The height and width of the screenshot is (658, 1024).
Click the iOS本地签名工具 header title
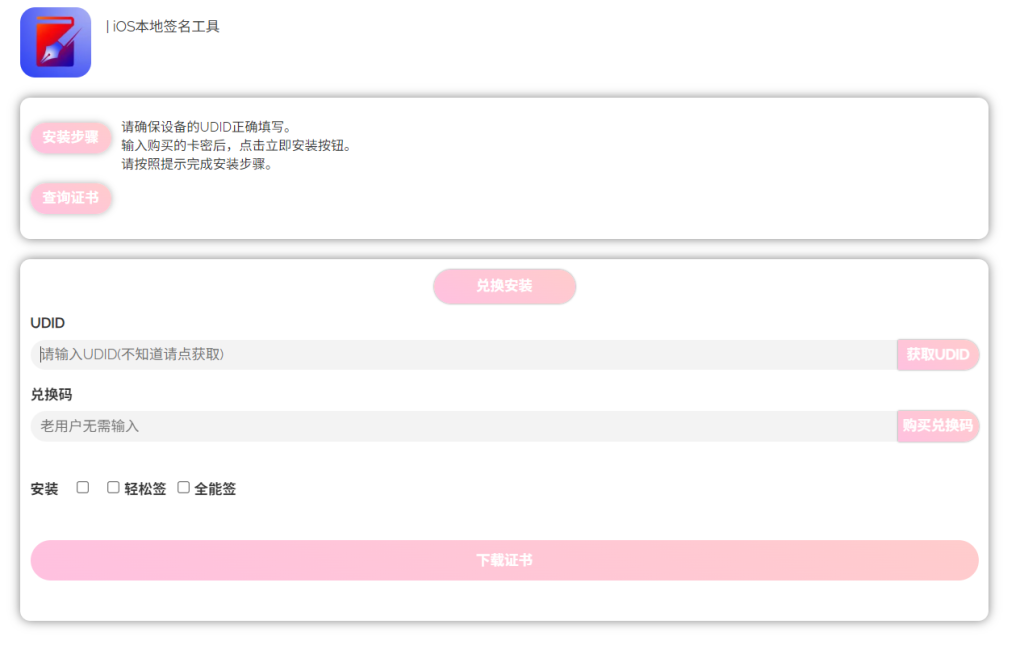(x=165, y=26)
